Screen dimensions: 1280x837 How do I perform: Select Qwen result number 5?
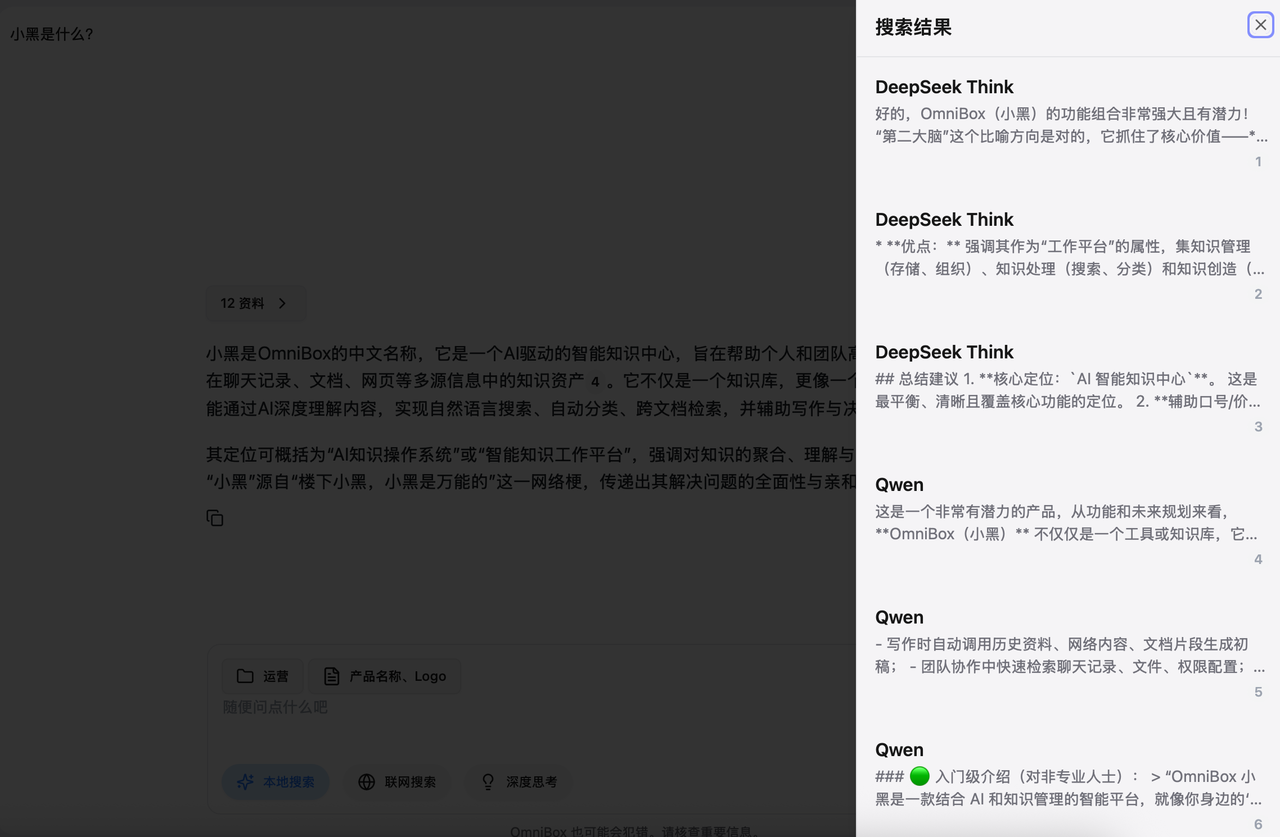1068,654
